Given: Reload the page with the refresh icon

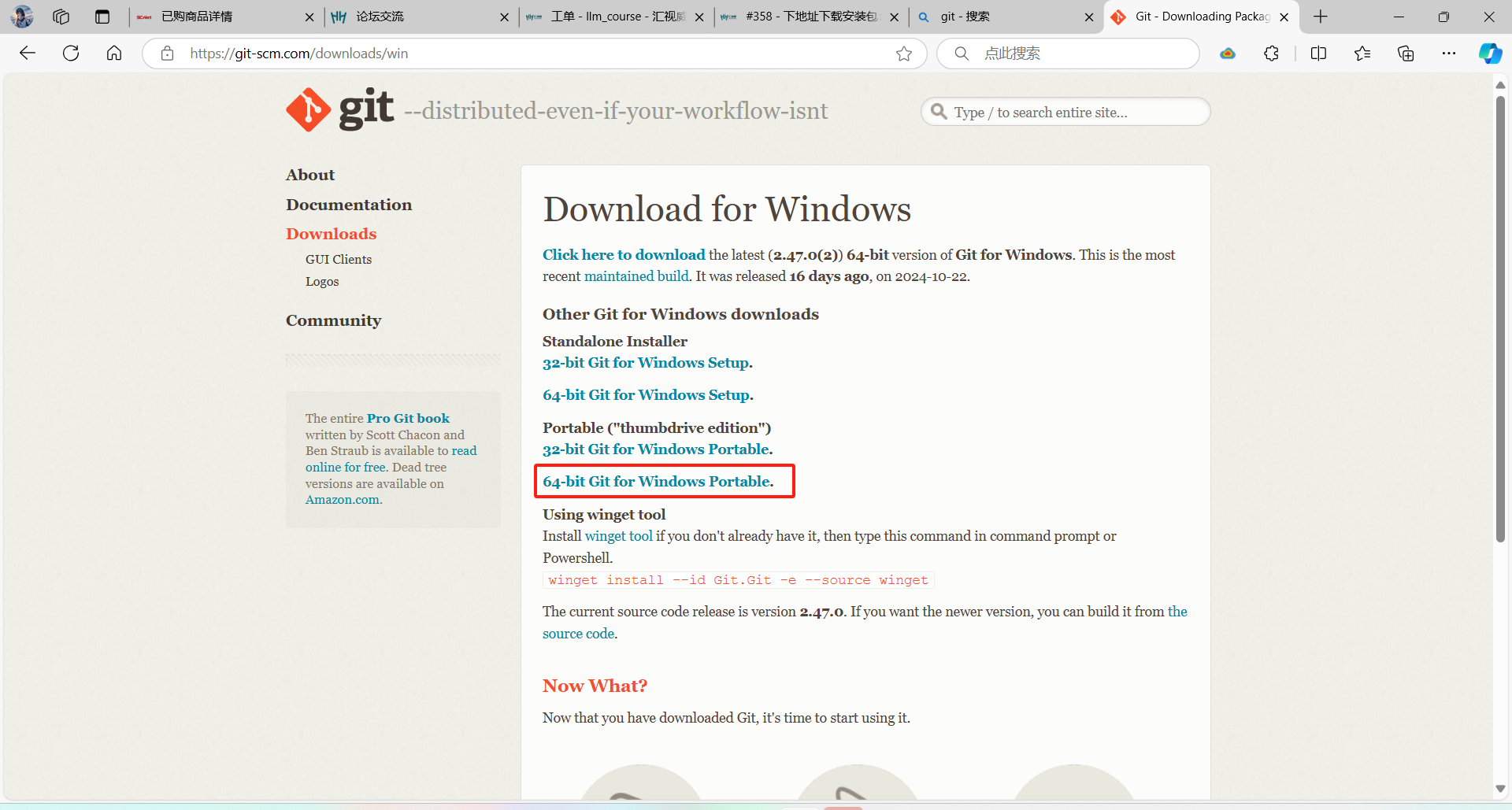Looking at the screenshot, I should point(71,53).
